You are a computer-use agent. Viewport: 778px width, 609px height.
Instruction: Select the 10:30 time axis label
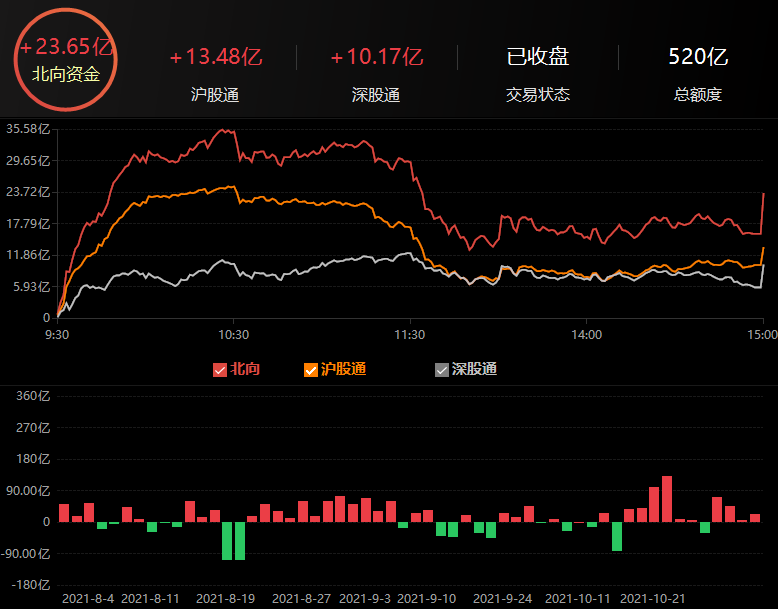click(x=233, y=335)
